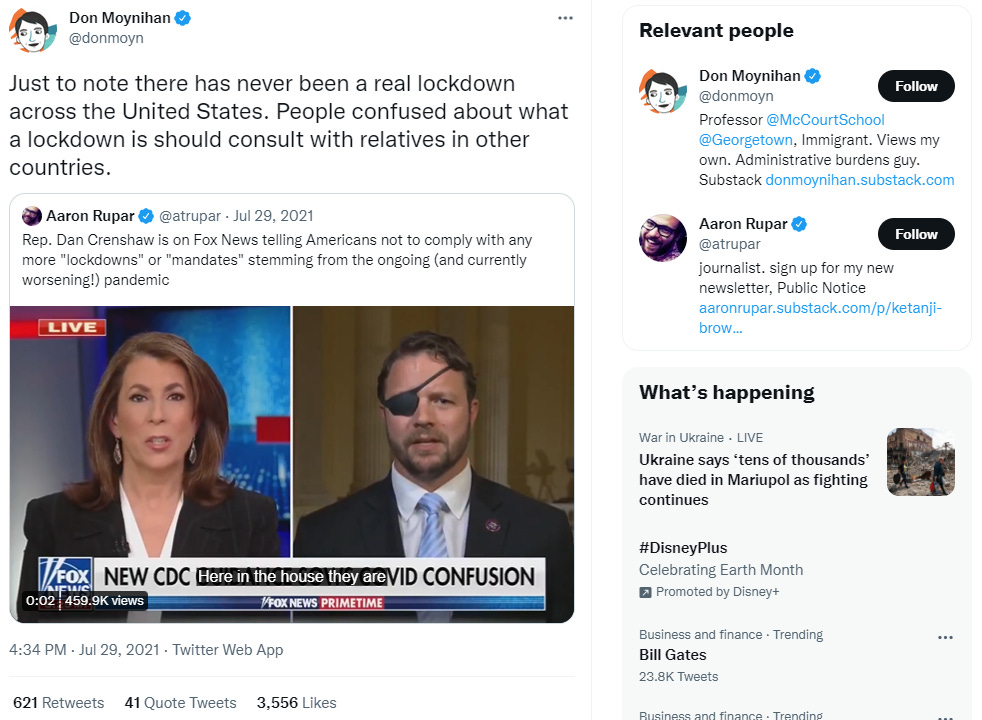
Task: Click Aaron Rupar's small avatar in the quoted tweet
Action: click(31, 216)
